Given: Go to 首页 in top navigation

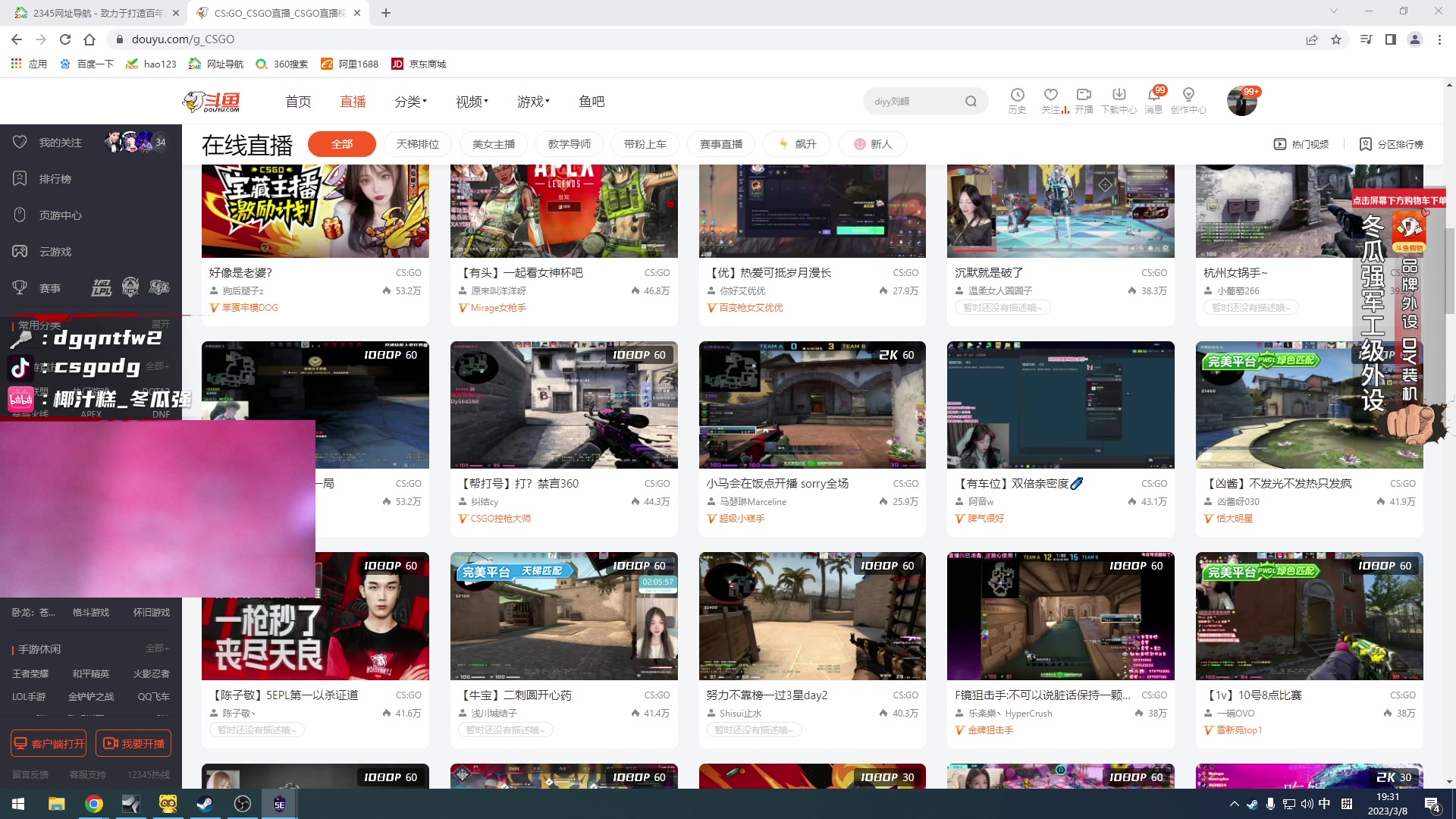Looking at the screenshot, I should (298, 102).
